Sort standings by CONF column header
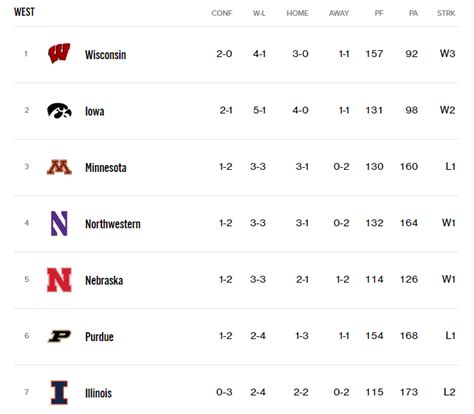This screenshot has width=474, height=414. click(222, 13)
